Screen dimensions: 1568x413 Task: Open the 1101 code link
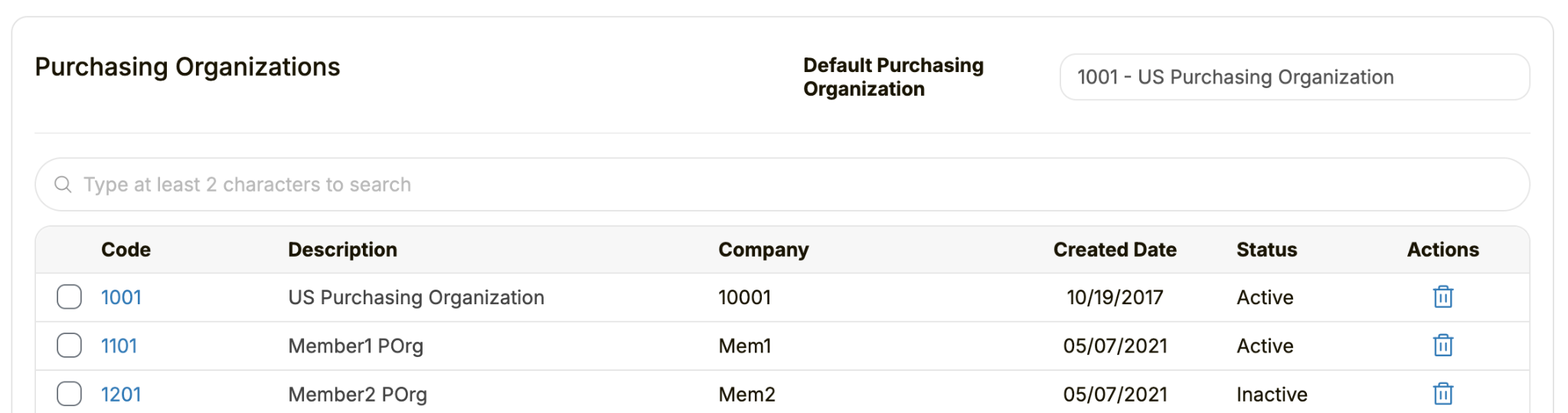coord(119,346)
